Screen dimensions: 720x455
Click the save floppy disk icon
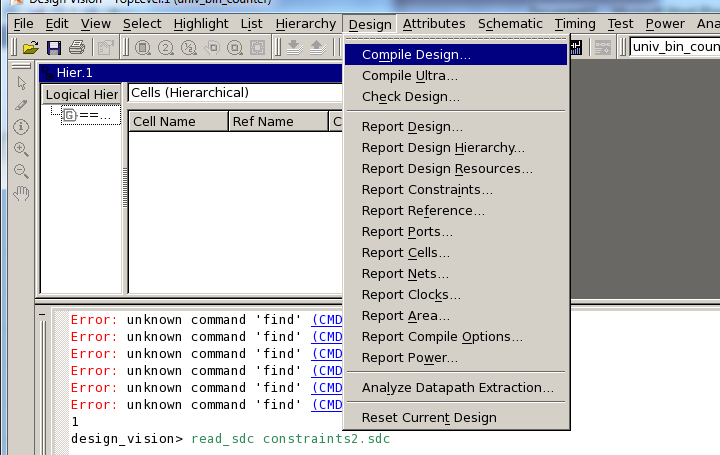click(x=54, y=47)
